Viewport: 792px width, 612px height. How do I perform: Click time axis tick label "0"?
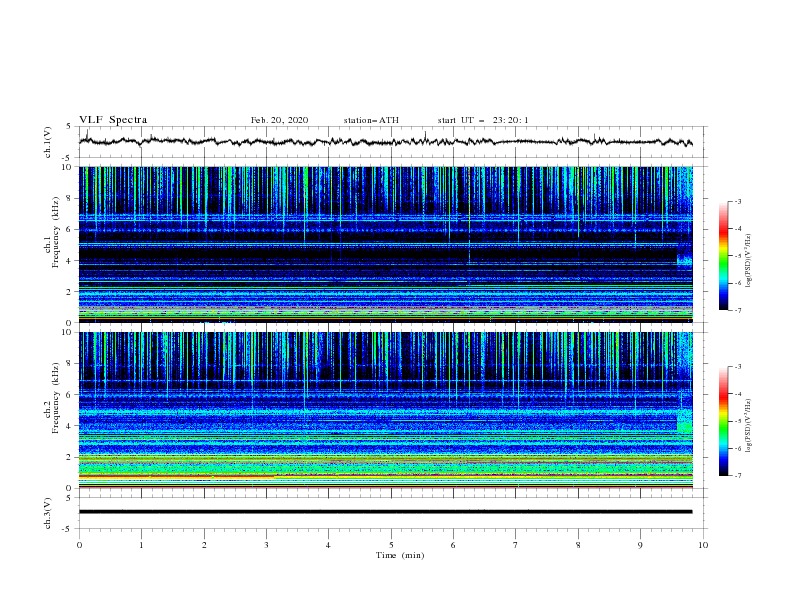pos(79,545)
